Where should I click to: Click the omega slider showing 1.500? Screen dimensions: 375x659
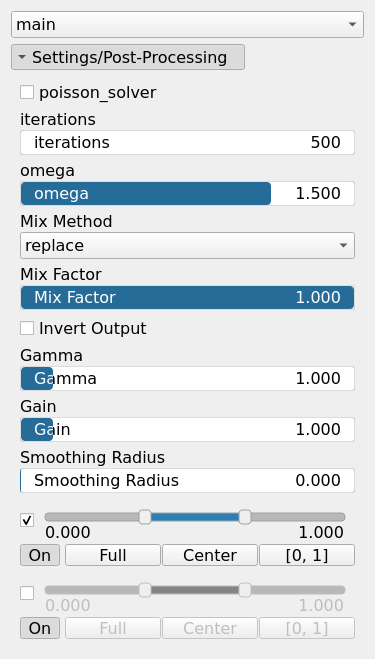tap(187, 193)
